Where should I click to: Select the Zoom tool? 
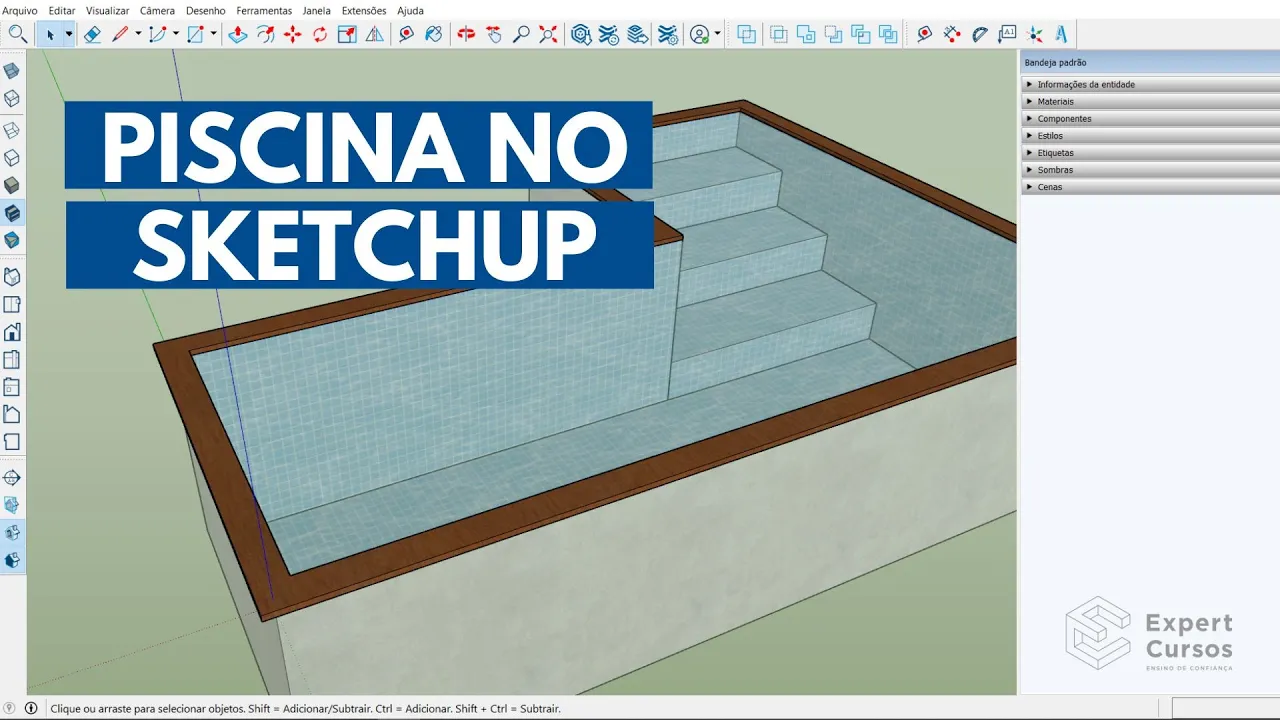(x=521, y=34)
